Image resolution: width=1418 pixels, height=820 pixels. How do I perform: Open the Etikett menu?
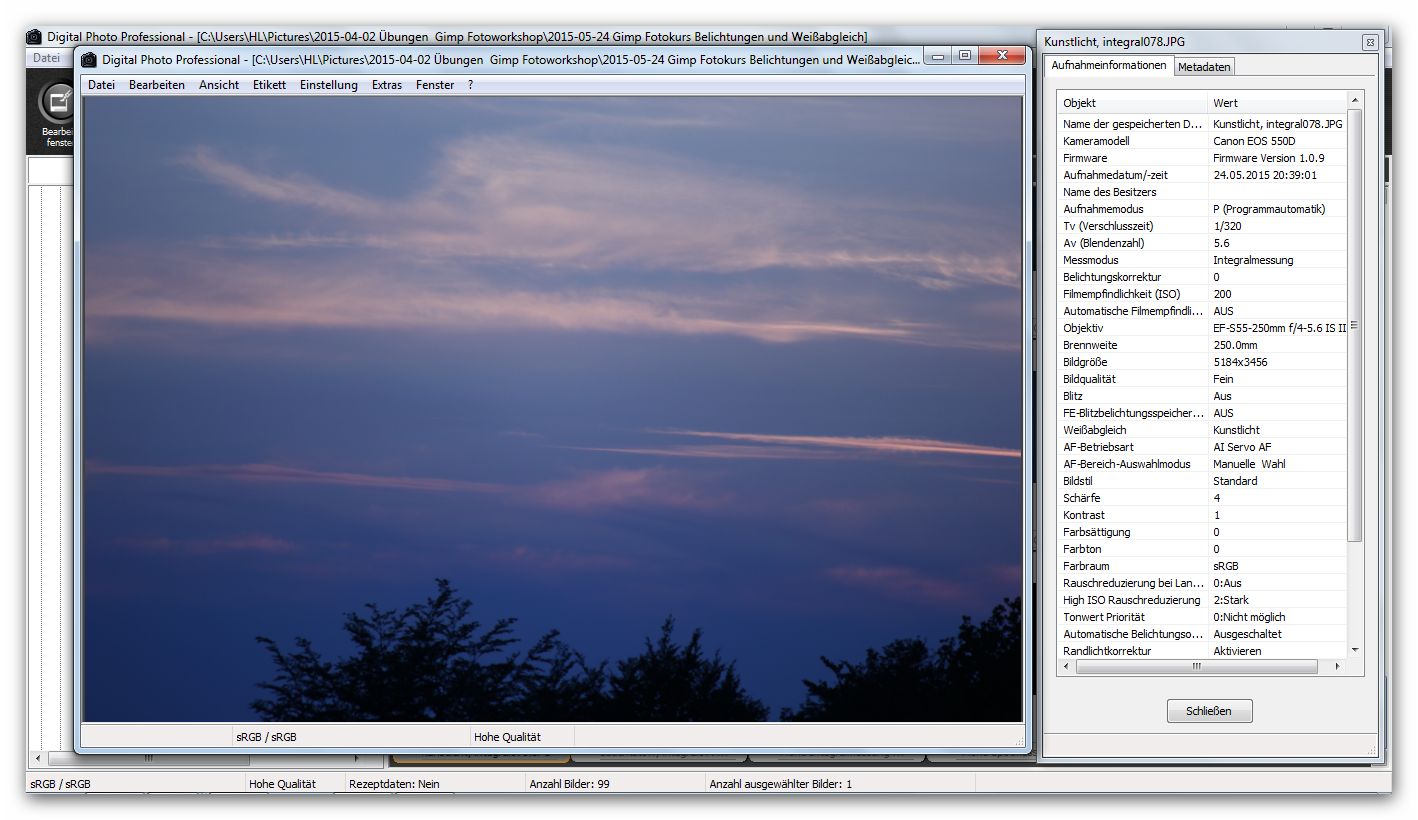click(x=269, y=85)
